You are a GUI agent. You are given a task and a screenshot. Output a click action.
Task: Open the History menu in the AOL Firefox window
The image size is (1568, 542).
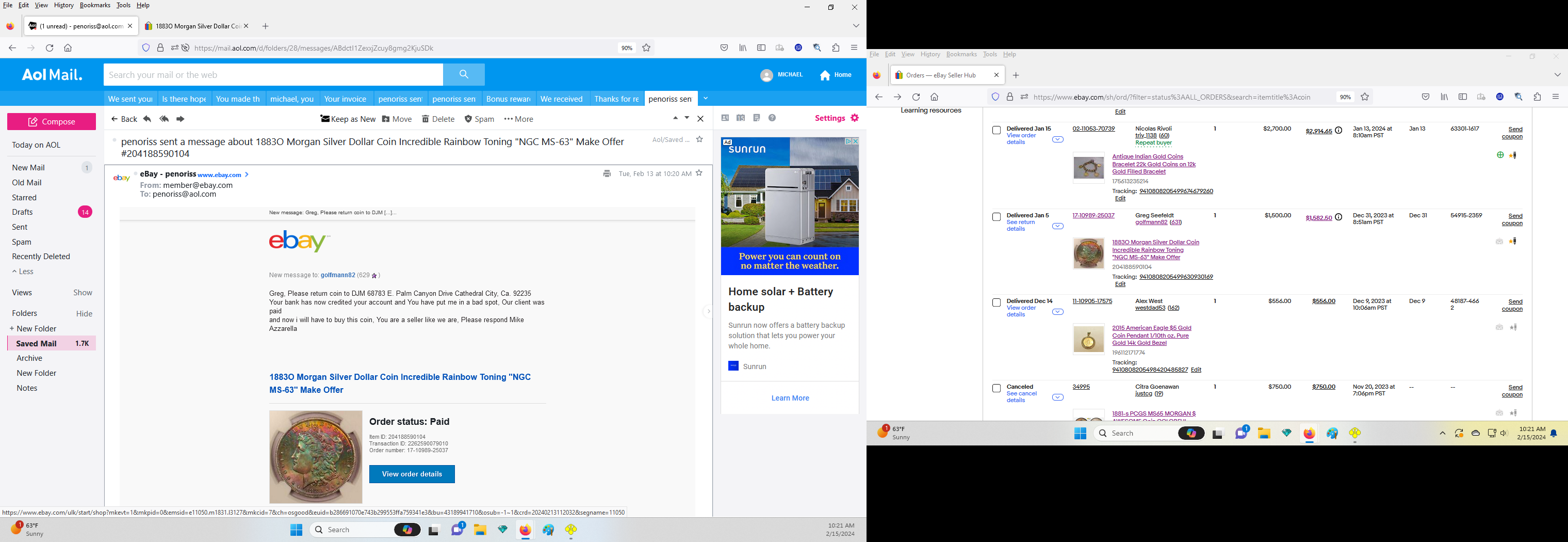click(x=64, y=6)
